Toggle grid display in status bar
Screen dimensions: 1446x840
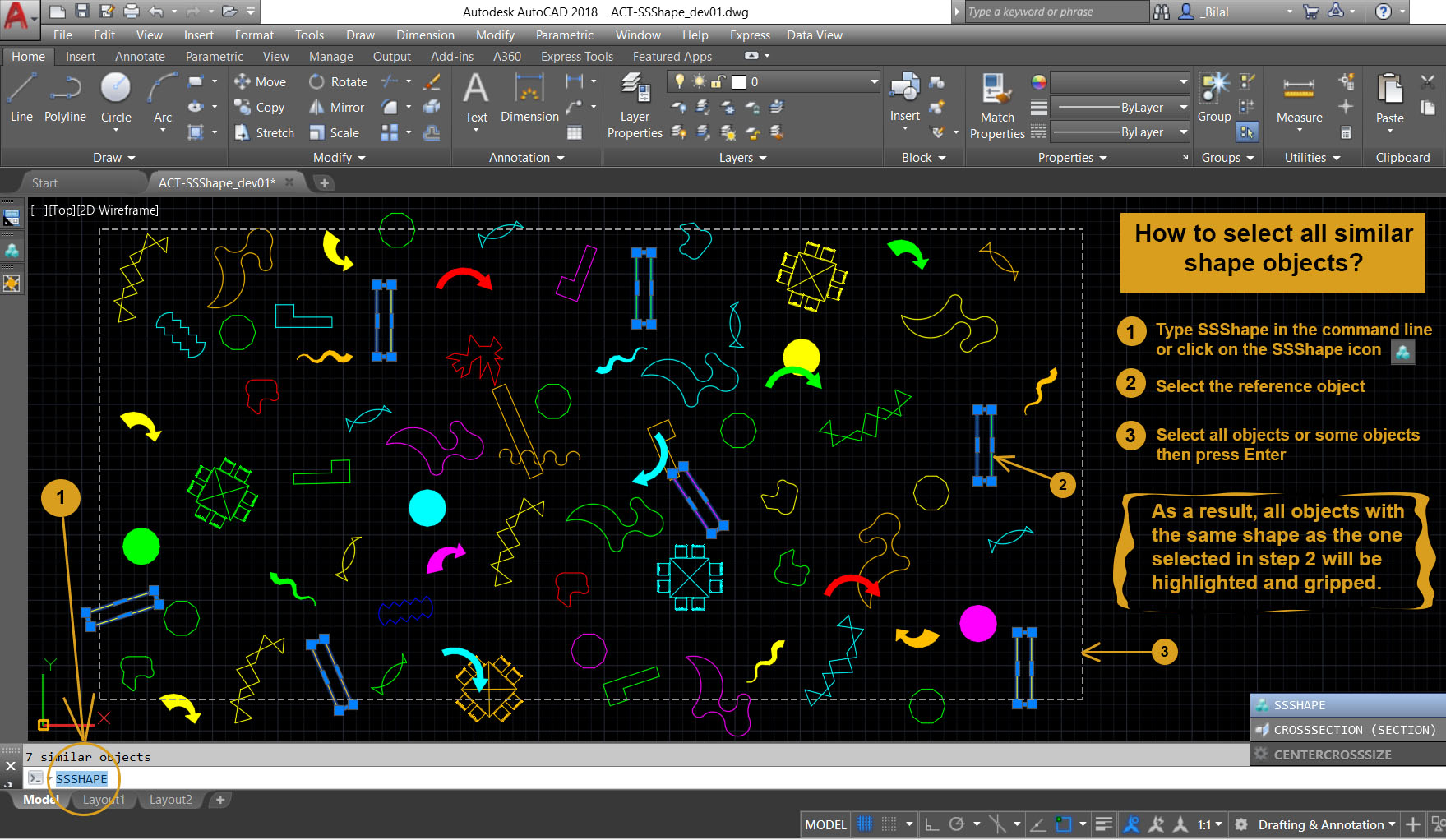tap(864, 824)
